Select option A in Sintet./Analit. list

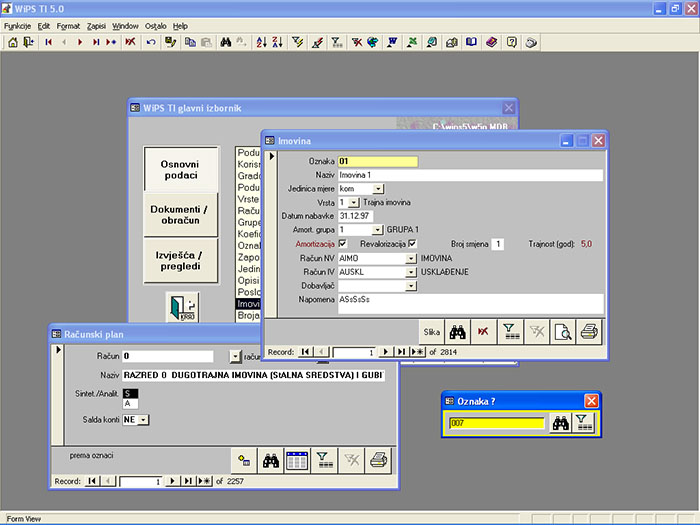coord(130,404)
